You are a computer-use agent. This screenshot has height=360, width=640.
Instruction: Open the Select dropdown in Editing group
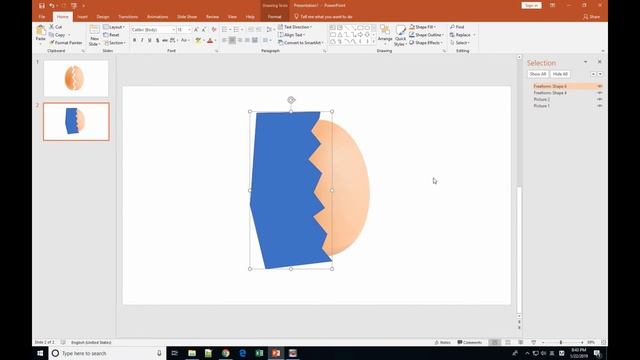(x=460, y=42)
